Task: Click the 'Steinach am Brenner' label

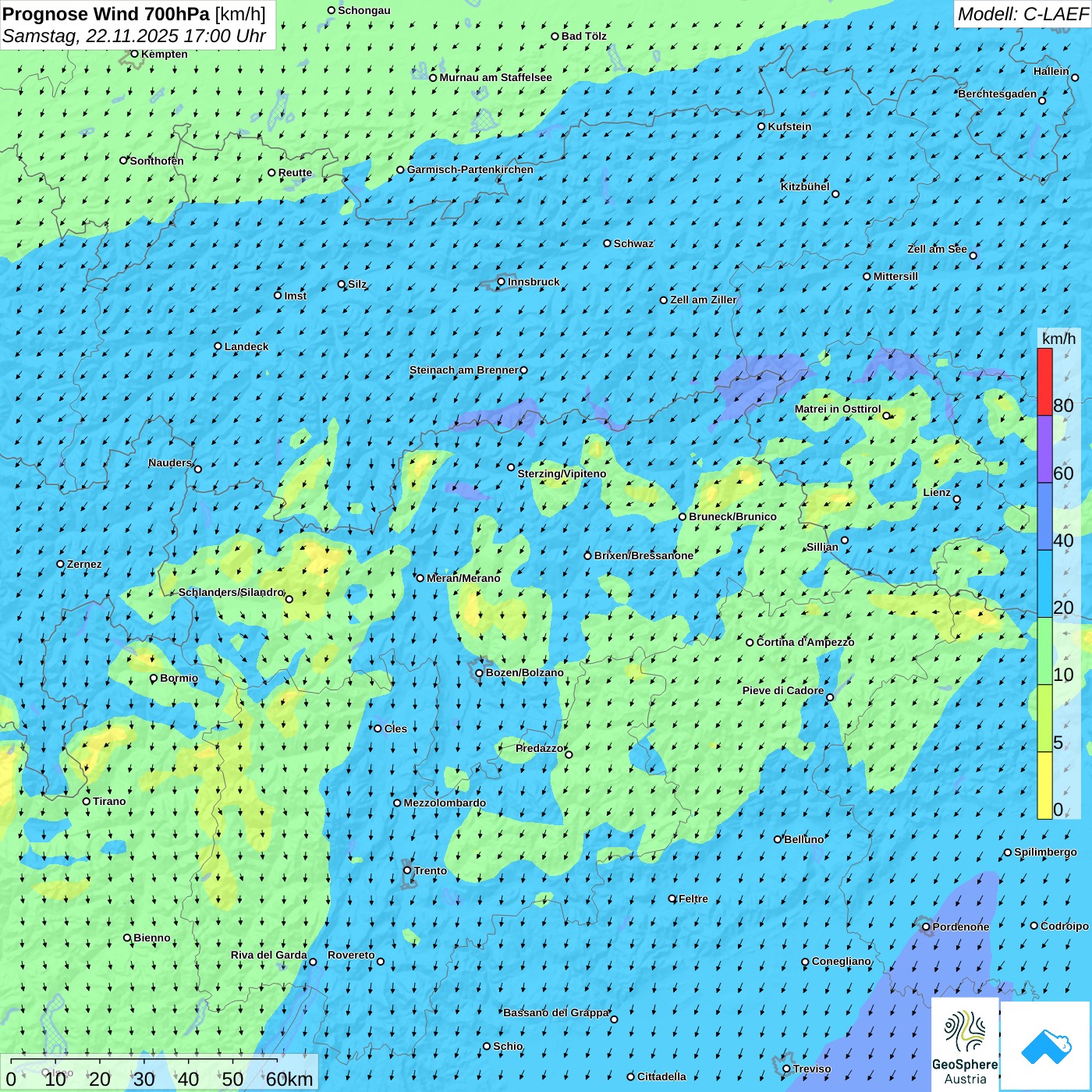Action: (x=463, y=370)
